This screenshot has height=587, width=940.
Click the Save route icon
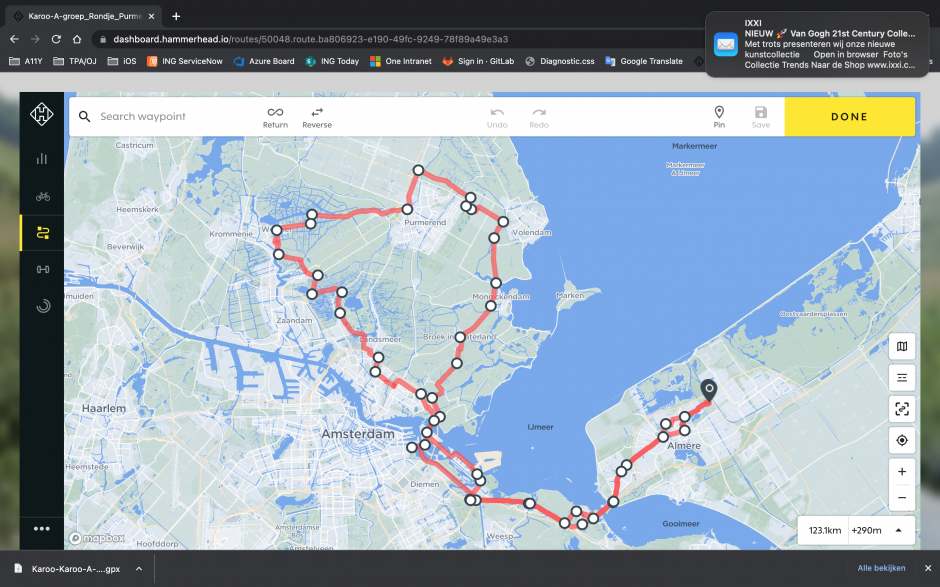click(x=761, y=117)
